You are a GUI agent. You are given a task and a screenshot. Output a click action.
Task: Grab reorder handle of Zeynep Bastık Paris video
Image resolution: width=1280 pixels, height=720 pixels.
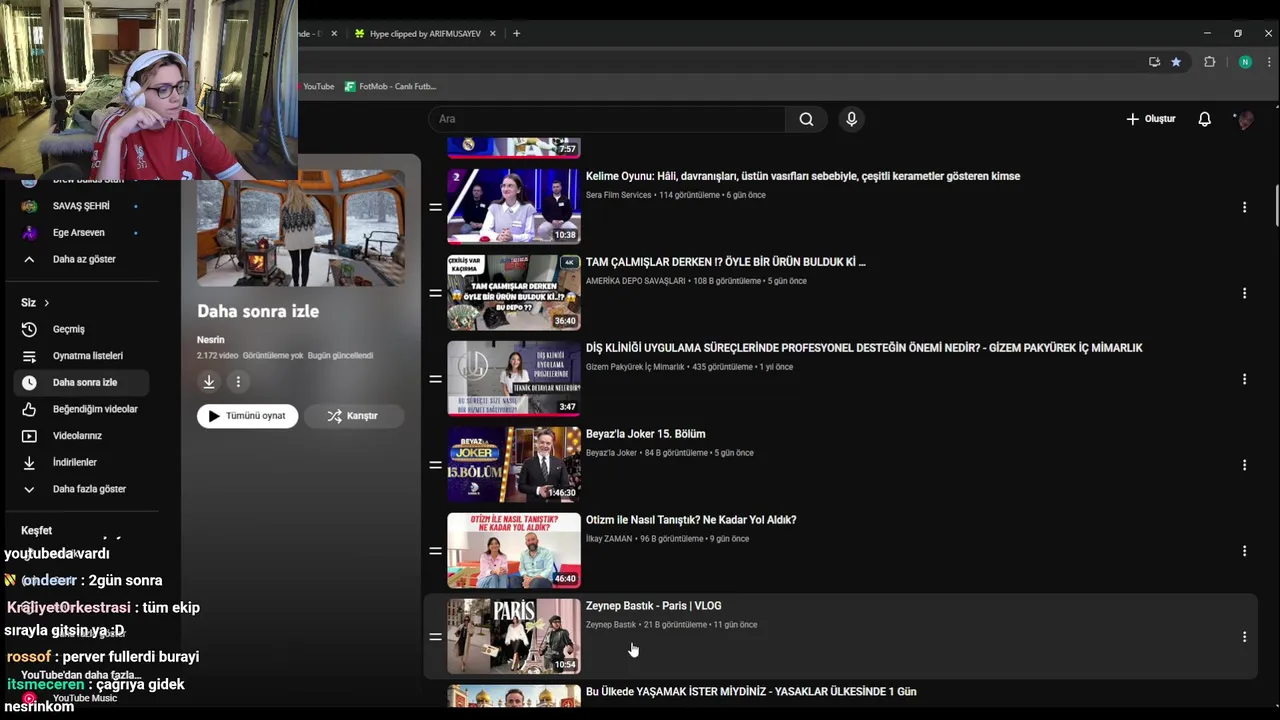point(435,637)
